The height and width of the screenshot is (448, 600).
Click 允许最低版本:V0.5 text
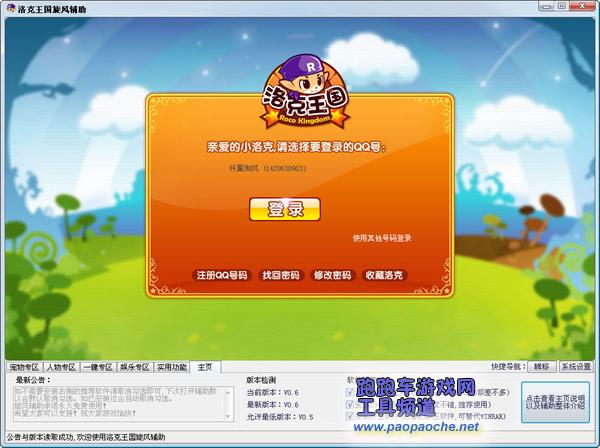click(x=280, y=417)
